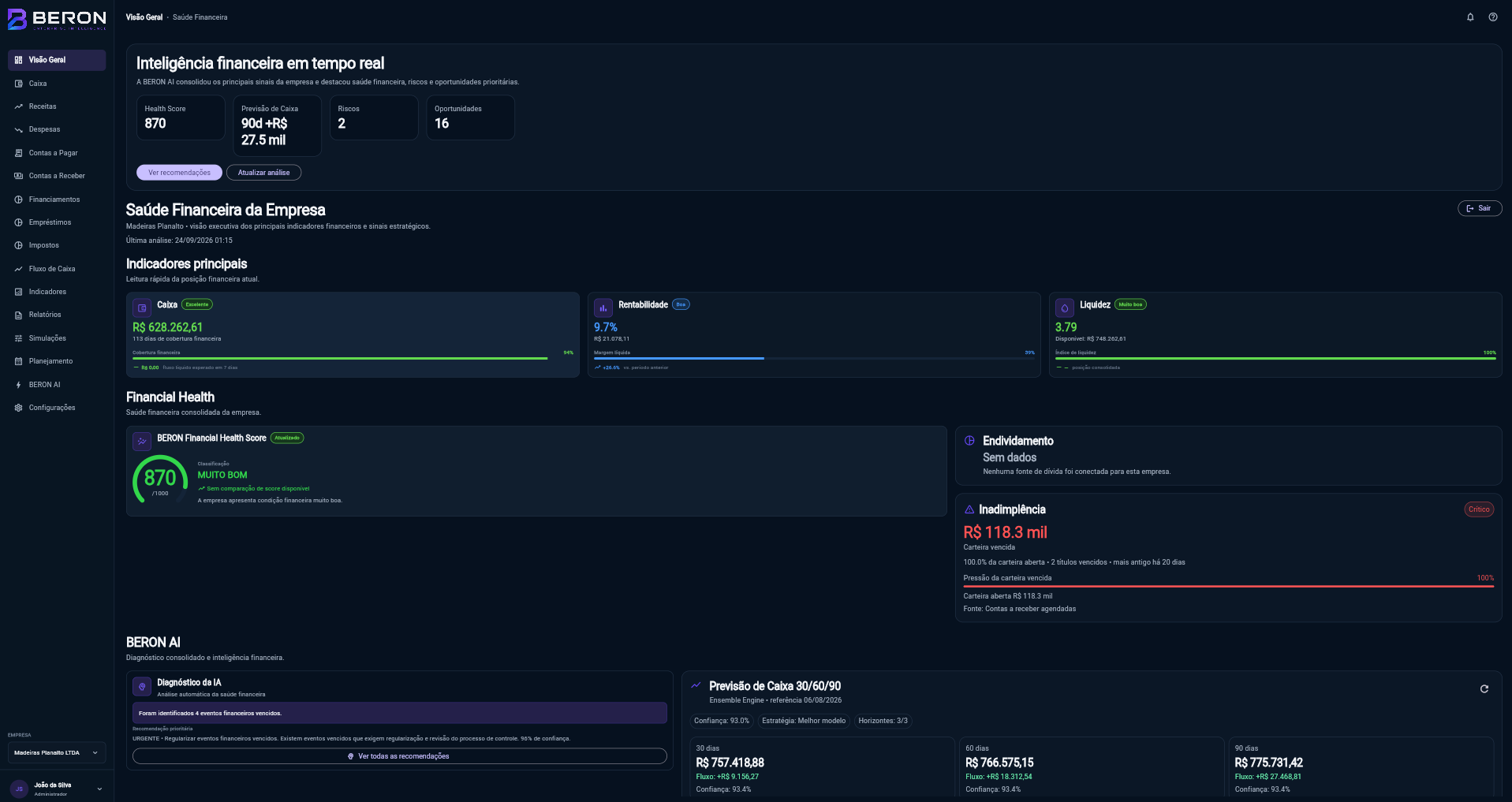Image resolution: width=1512 pixels, height=802 pixels.
Task: Click the Simulações sliders icon
Action: tap(18, 338)
